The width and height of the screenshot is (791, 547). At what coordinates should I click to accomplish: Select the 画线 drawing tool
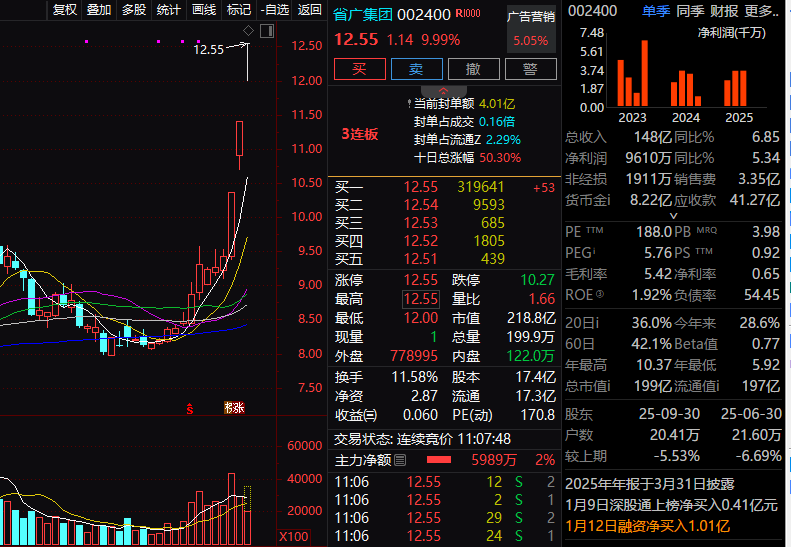[204, 10]
